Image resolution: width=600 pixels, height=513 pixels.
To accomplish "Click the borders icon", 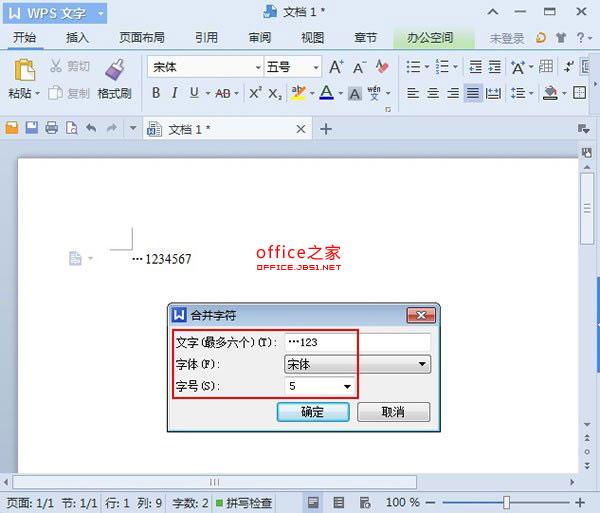I will coord(579,93).
